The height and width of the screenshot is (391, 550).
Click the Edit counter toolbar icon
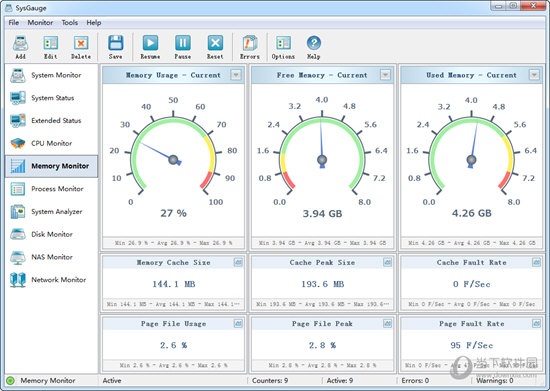51,43
